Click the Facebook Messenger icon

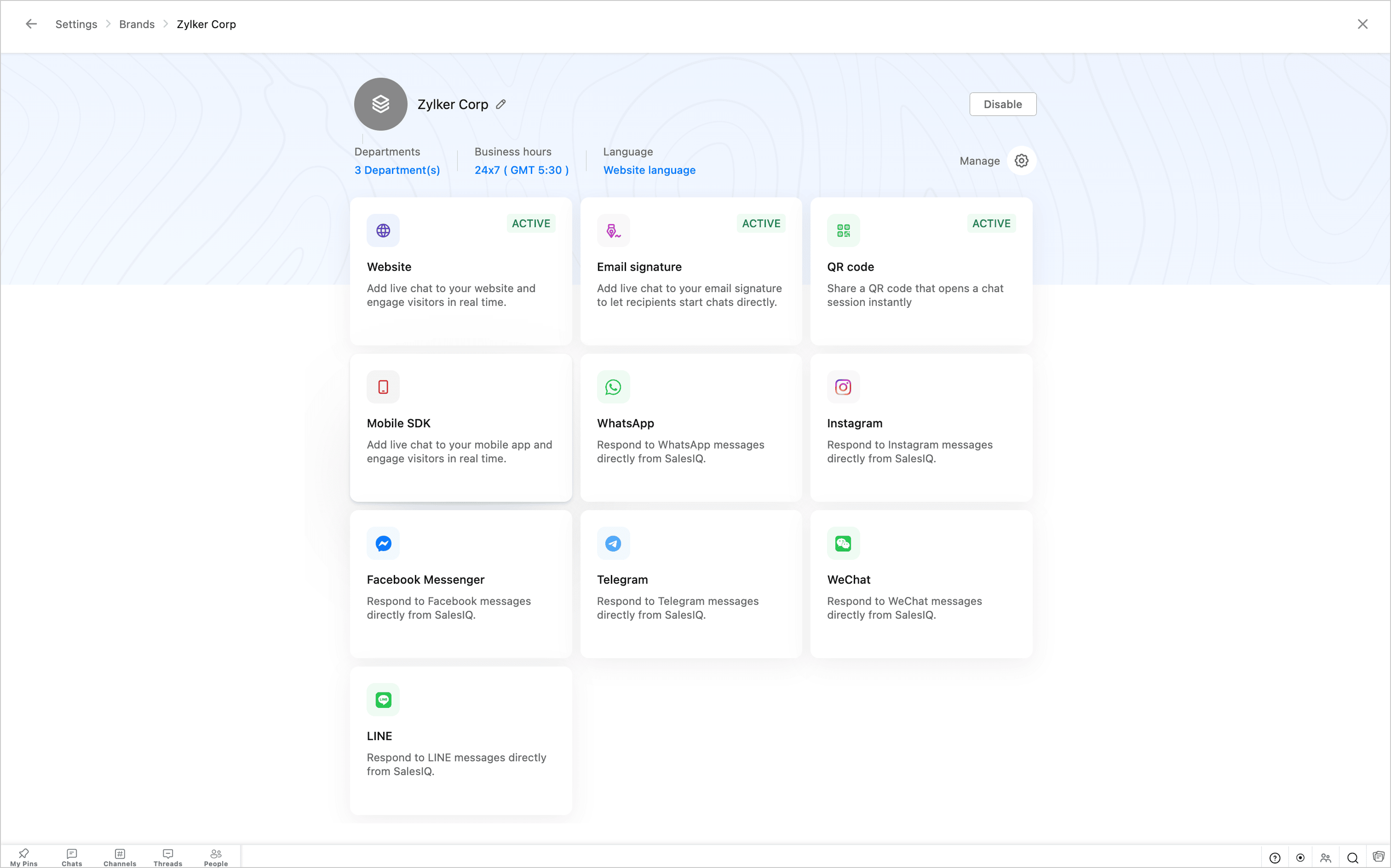383,543
